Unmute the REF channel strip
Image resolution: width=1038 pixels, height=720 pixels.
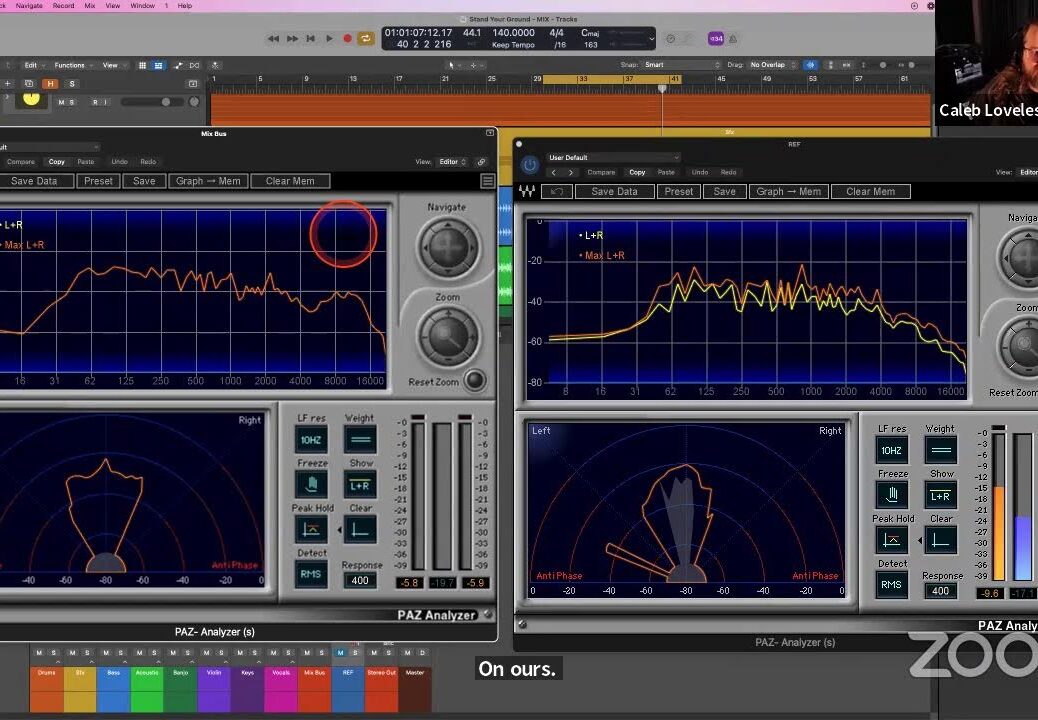point(340,652)
